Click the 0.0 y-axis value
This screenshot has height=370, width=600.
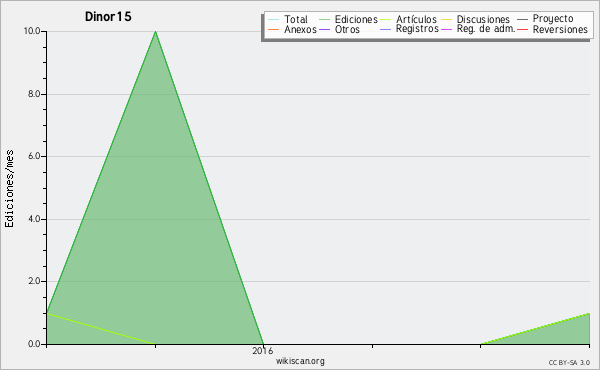(34, 344)
